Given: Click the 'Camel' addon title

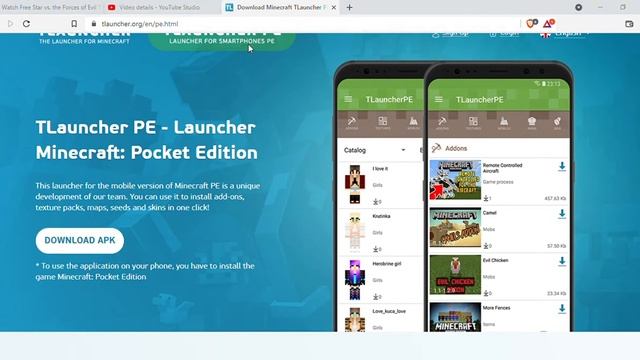Looking at the screenshot, I should (490, 213).
